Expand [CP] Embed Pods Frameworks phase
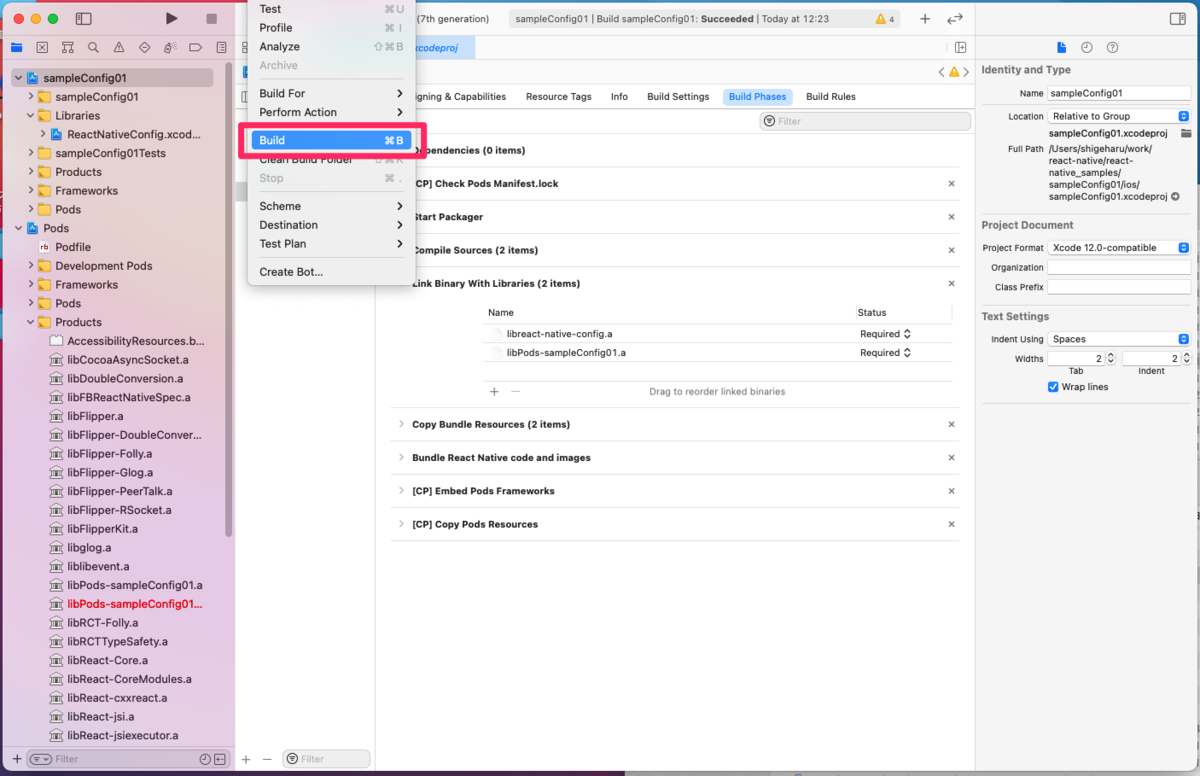This screenshot has height=776, width=1200. (401, 491)
